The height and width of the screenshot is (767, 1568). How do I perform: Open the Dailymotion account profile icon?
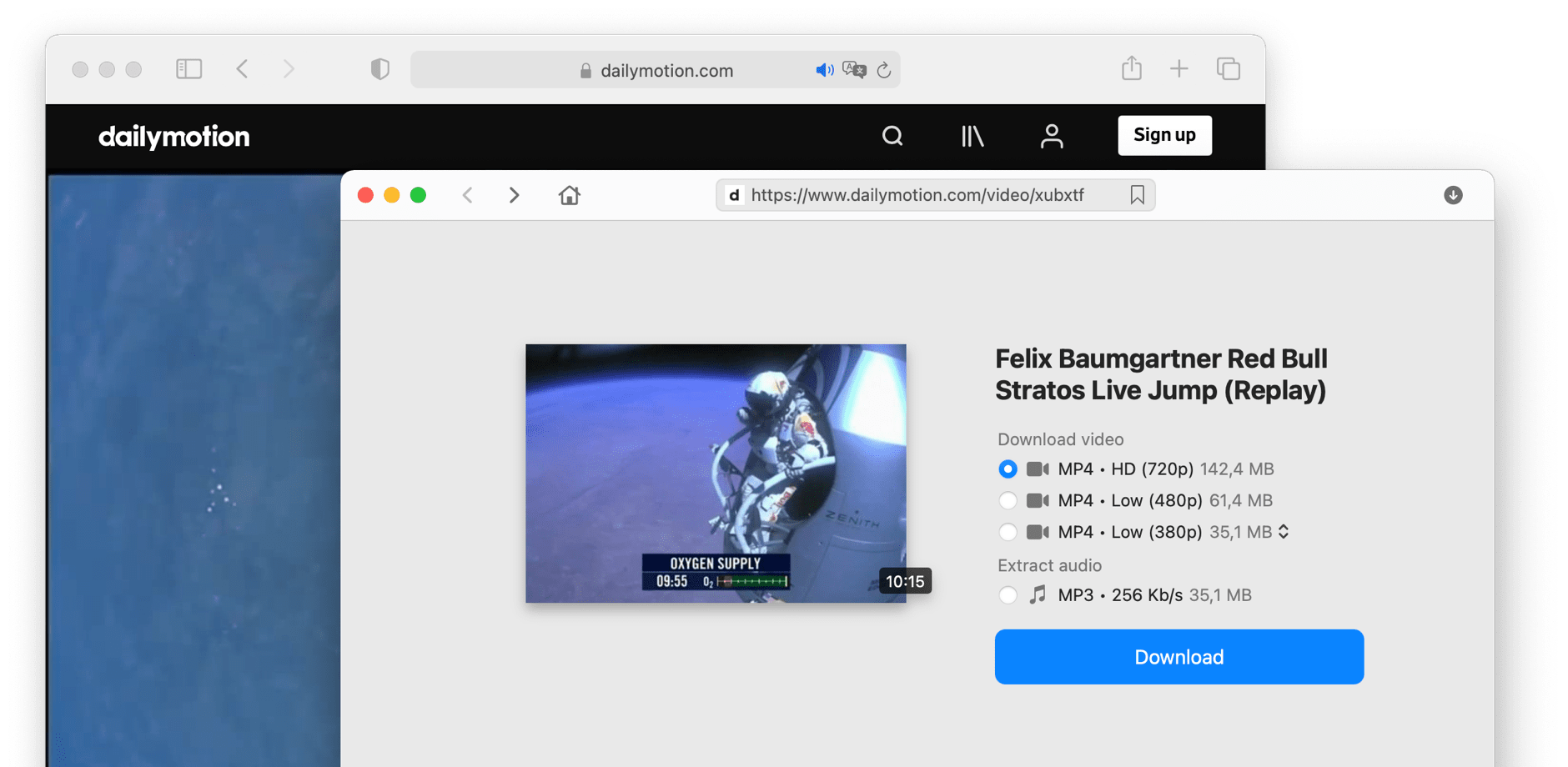(1052, 136)
